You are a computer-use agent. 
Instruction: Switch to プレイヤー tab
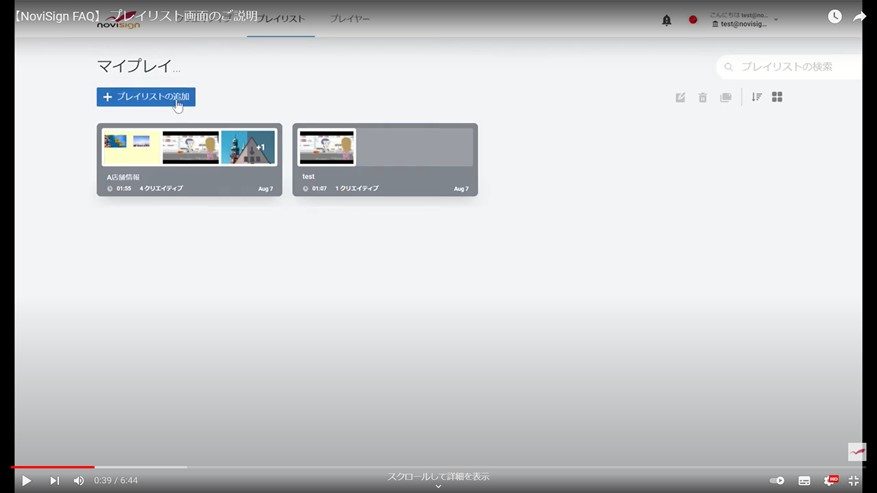coord(350,19)
